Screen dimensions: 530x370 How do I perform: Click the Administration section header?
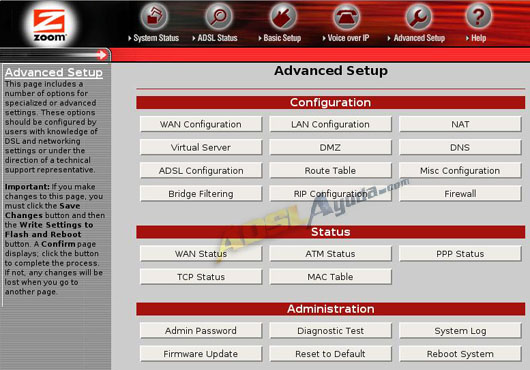tap(331, 309)
